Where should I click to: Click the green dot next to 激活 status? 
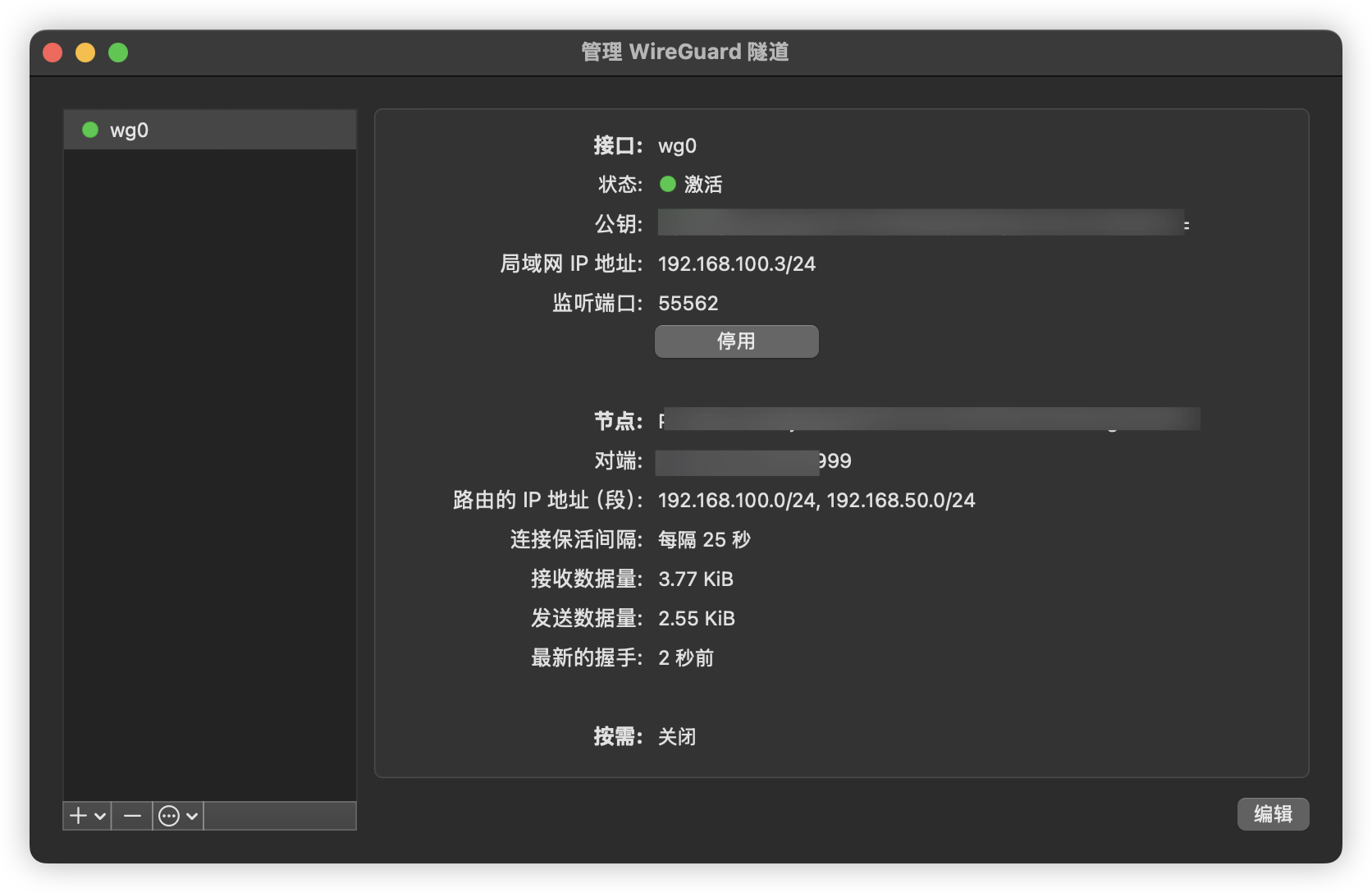(x=668, y=185)
